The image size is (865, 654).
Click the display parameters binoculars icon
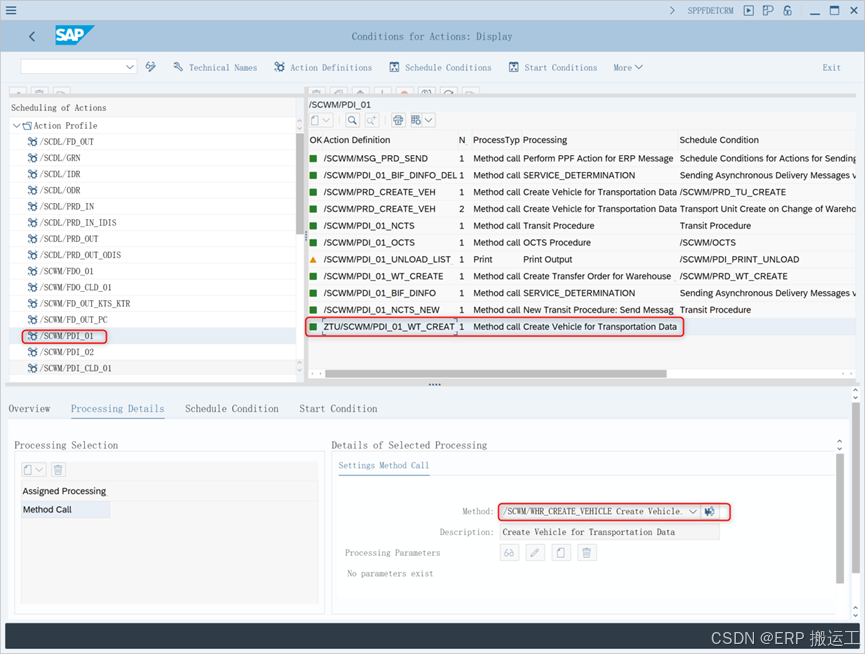(x=510, y=553)
